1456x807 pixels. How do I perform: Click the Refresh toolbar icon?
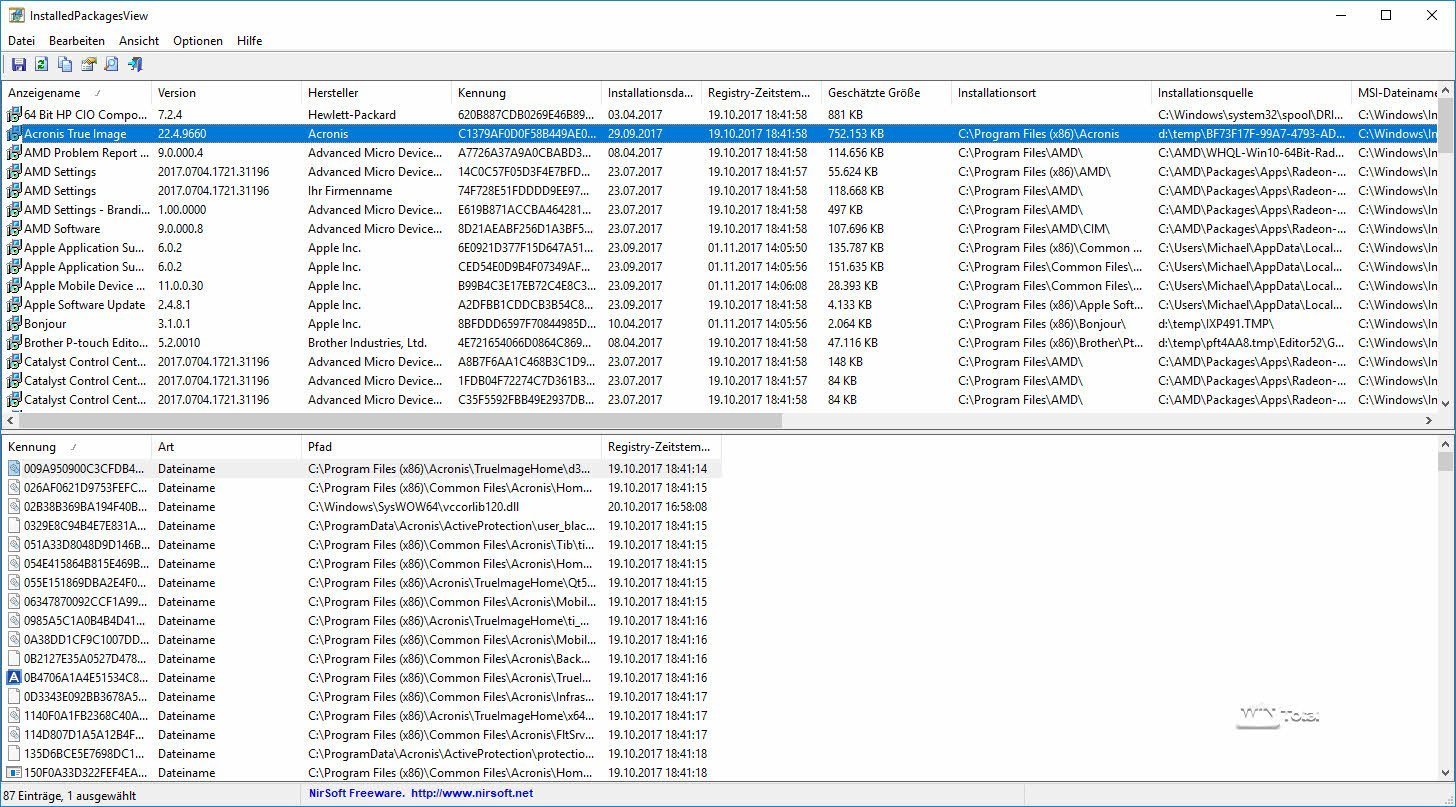click(x=41, y=65)
